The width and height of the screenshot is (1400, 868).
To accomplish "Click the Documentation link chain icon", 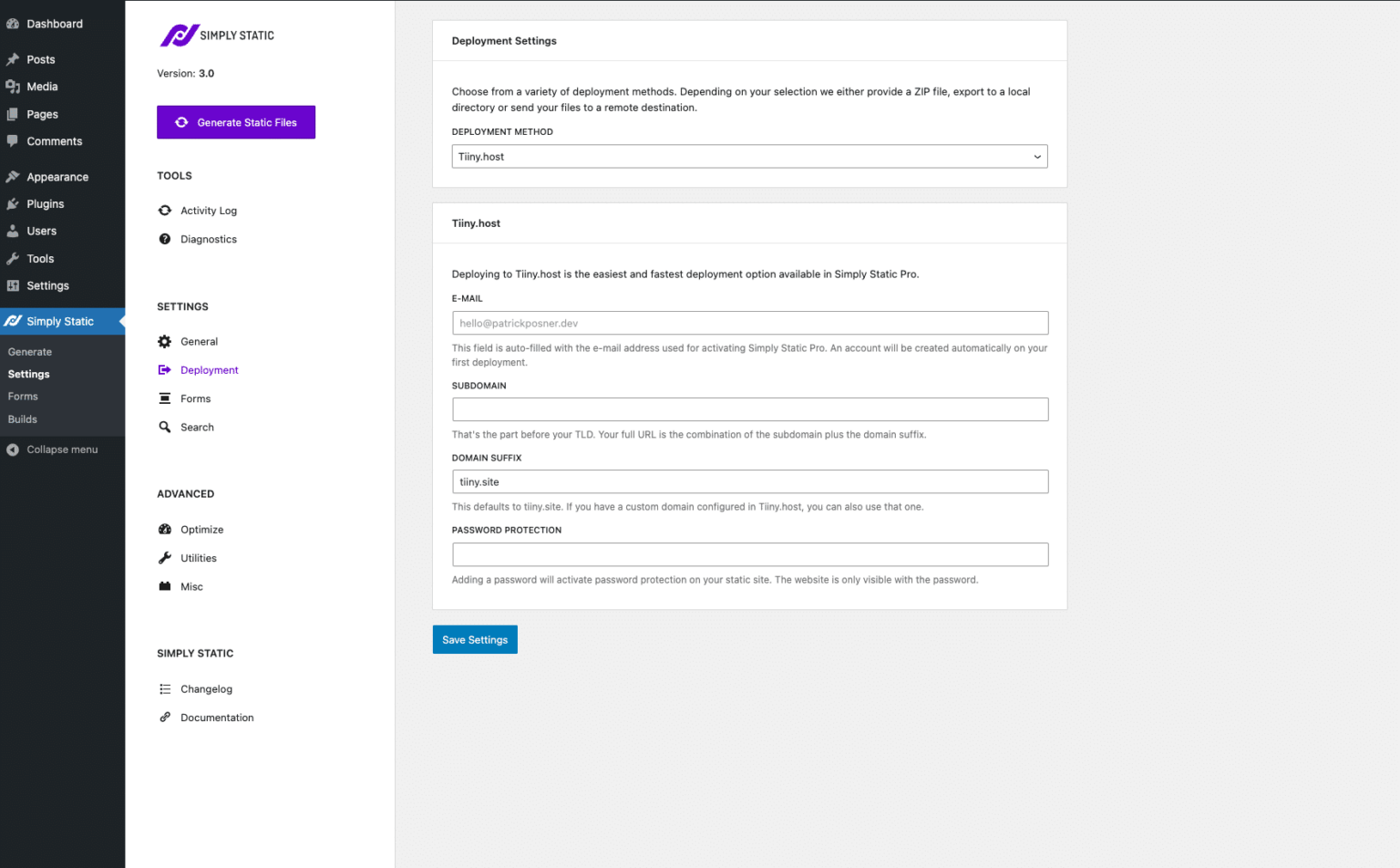I will (165, 718).
